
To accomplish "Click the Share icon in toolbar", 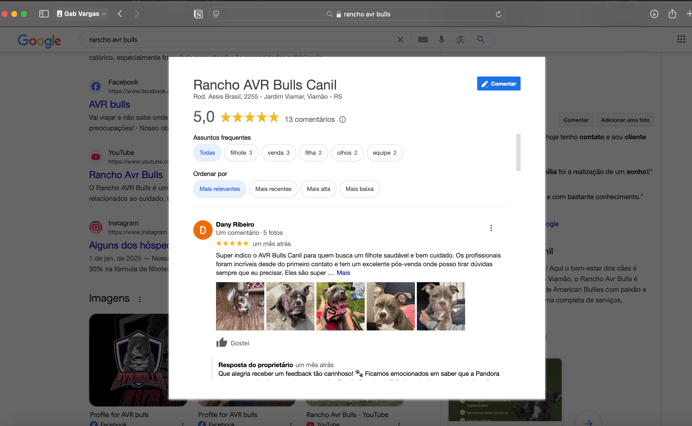I will (672, 14).
